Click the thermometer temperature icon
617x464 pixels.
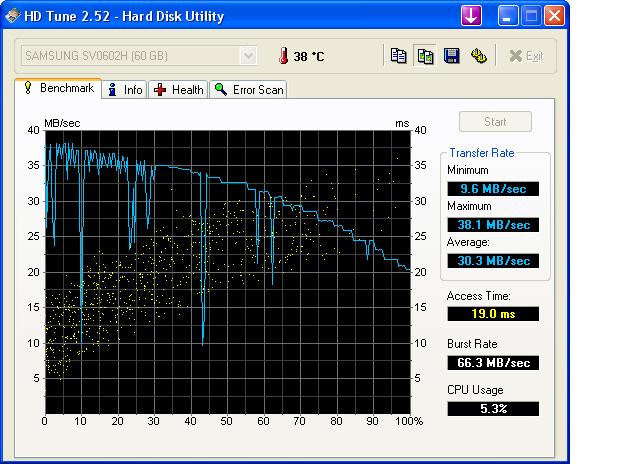[283, 55]
